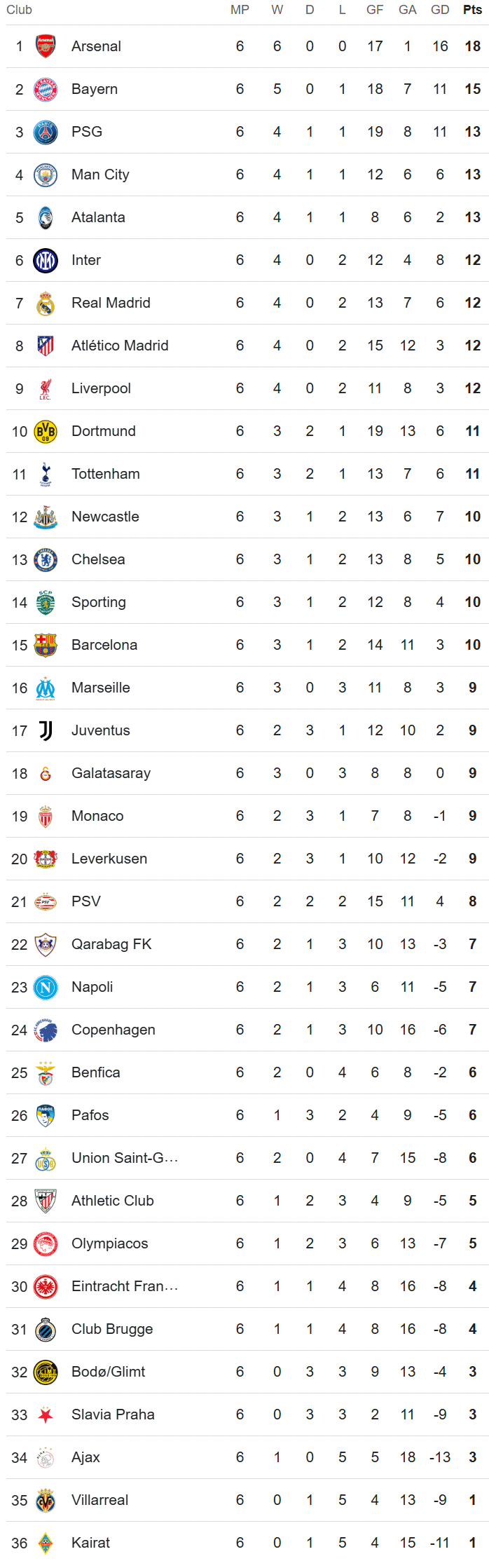The height and width of the screenshot is (1568, 489).
Task: Open the Liverpool team link
Action: [x=101, y=388]
